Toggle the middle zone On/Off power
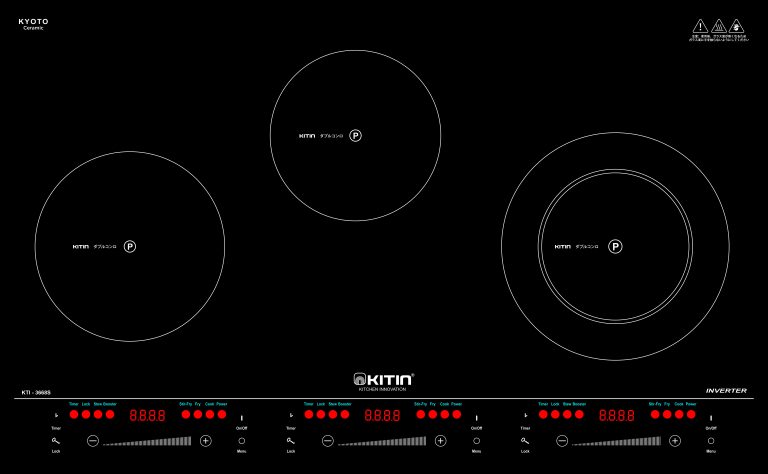 476,417
